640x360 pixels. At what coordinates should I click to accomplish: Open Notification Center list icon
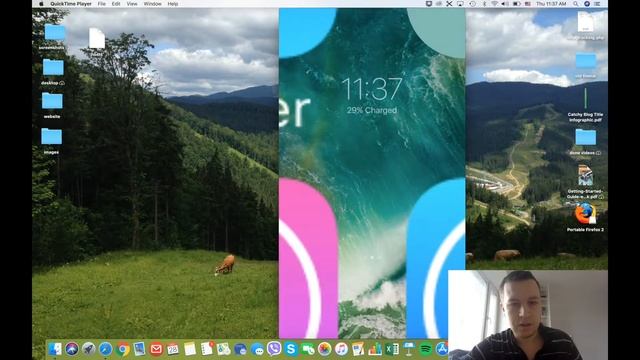pyautogui.click(x=597, y=4)
